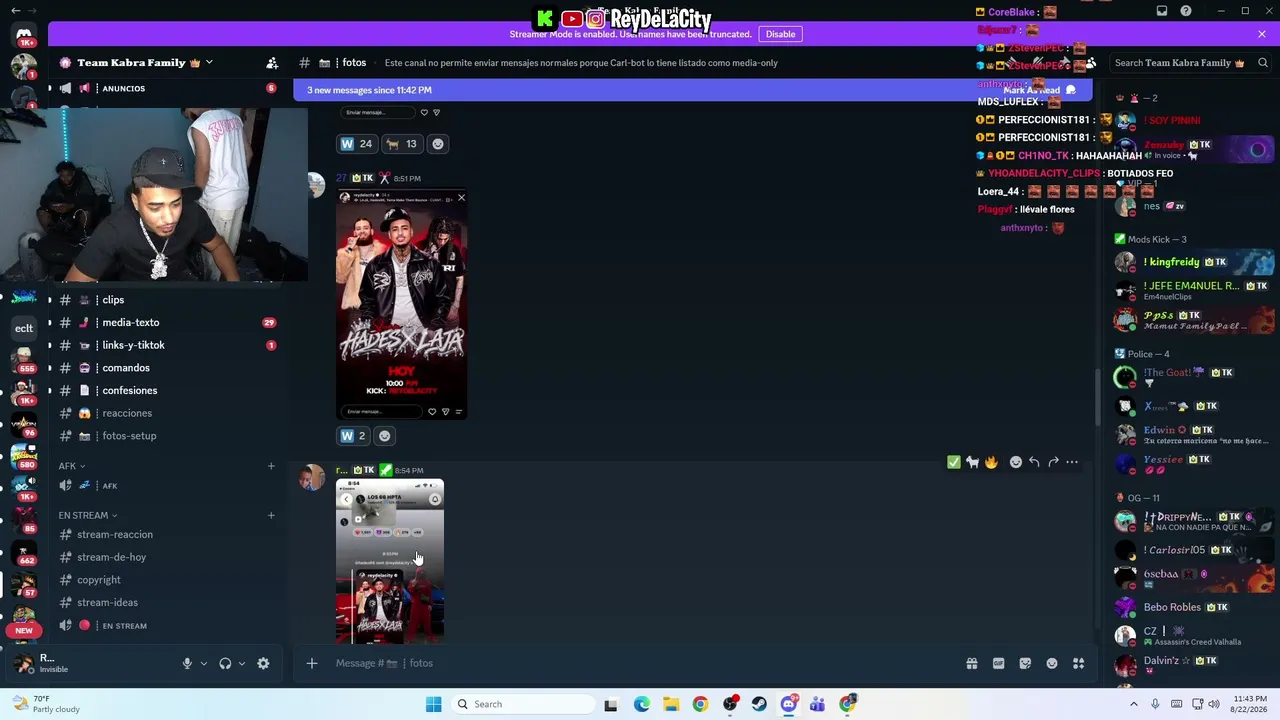The height and width of the screenshot is (720, 1280).
Task: Open the help icon in title bar
Action: 1186,11
